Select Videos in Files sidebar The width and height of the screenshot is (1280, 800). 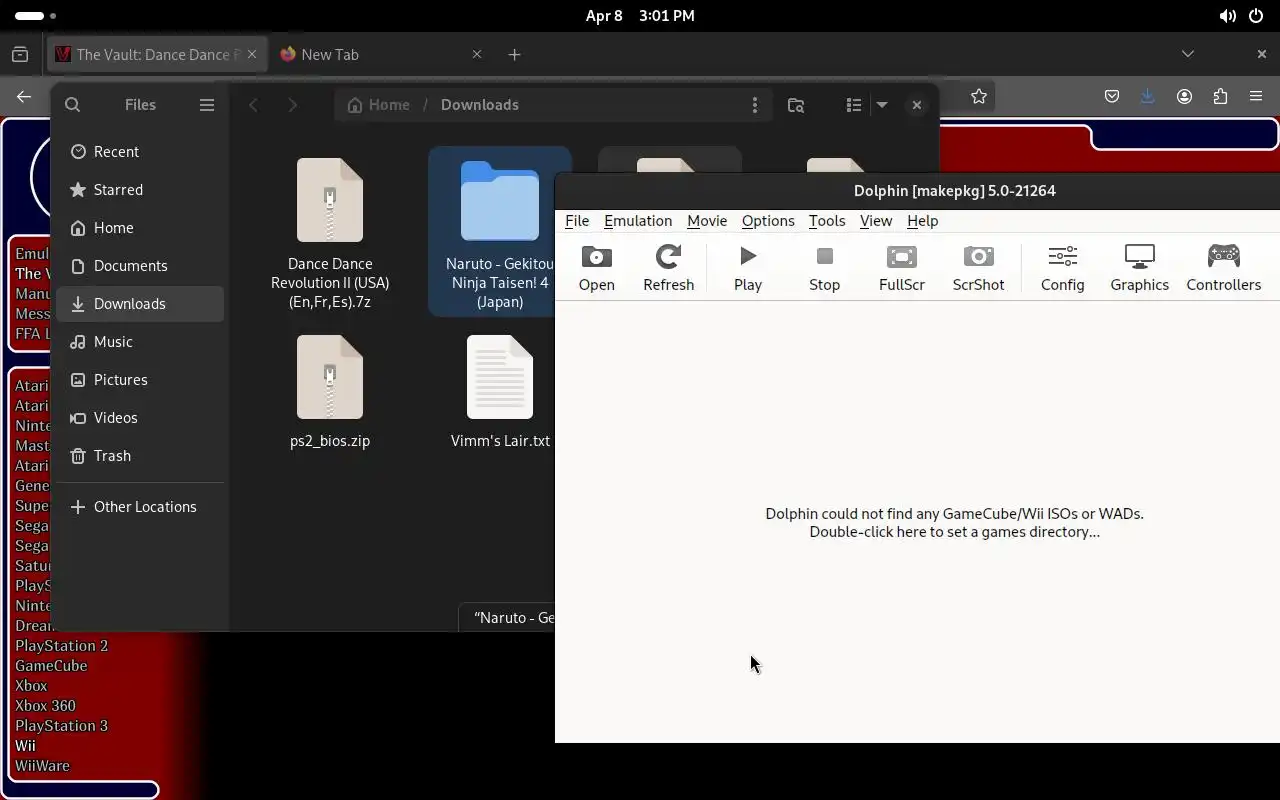(140, 418)
